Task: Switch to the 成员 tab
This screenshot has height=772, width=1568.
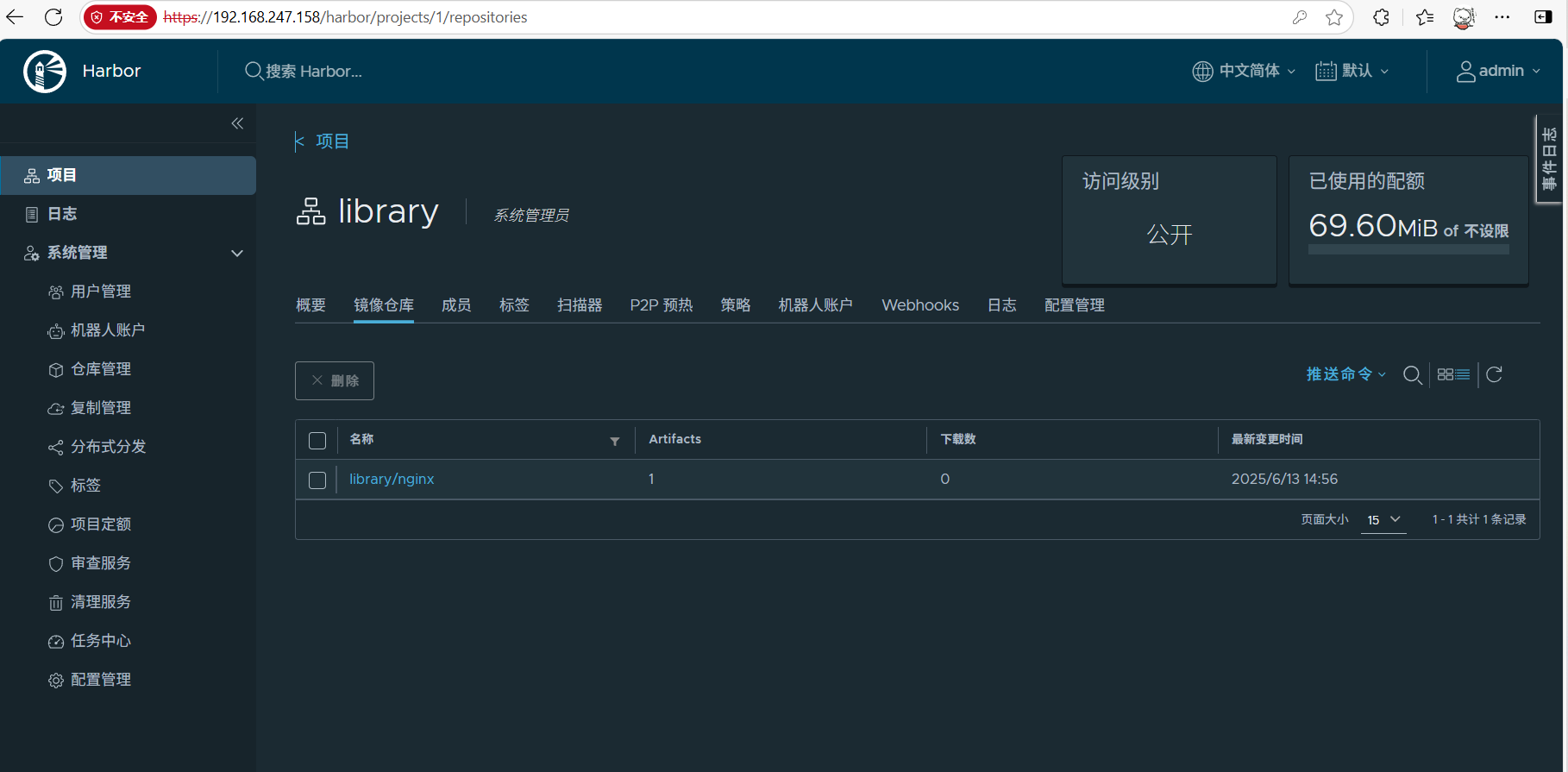Action: pyautogui.click(x=456, y=305)
